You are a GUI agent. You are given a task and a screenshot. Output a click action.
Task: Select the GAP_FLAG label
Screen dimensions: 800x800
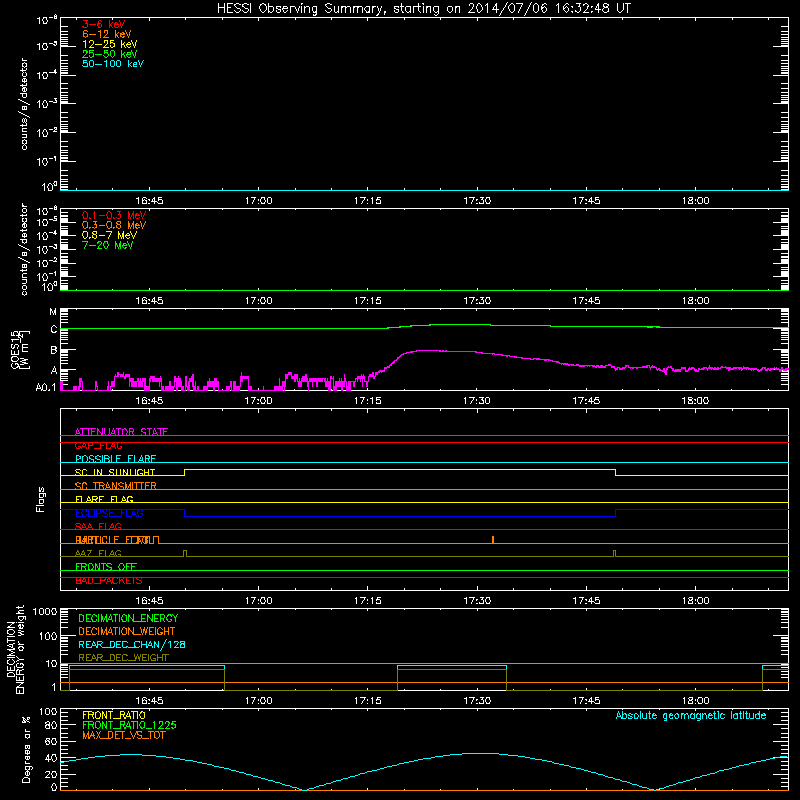click(x=98, y=445)
